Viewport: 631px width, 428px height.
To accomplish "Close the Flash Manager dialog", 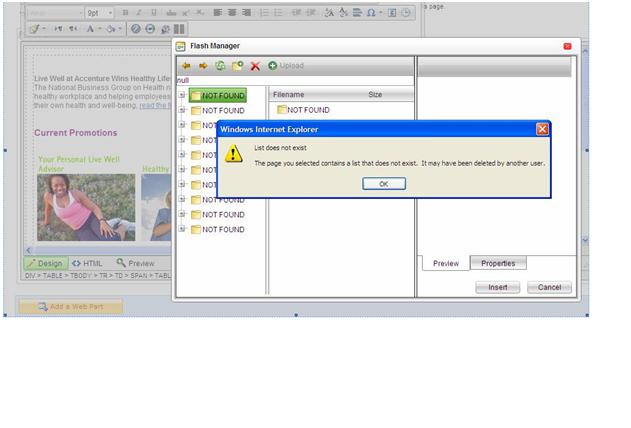I will tap(567, 46).
